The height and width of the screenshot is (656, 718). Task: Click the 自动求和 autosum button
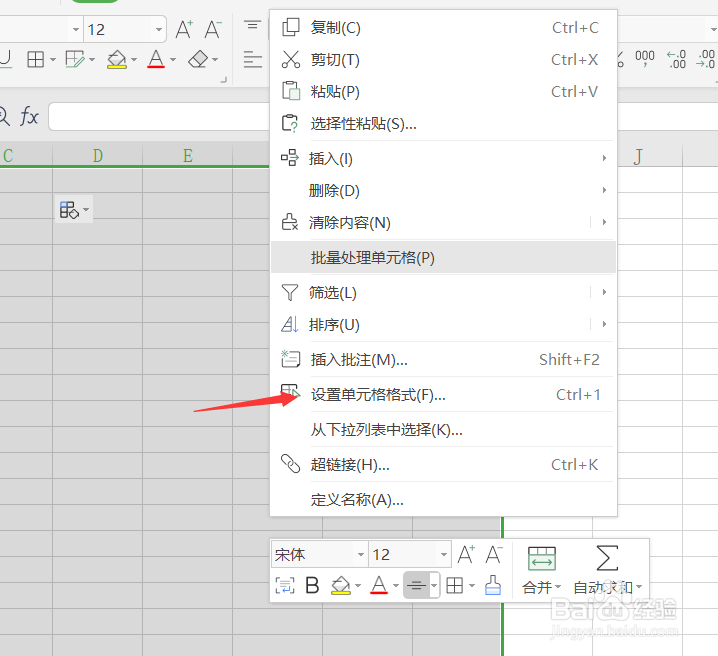[608, 570]
